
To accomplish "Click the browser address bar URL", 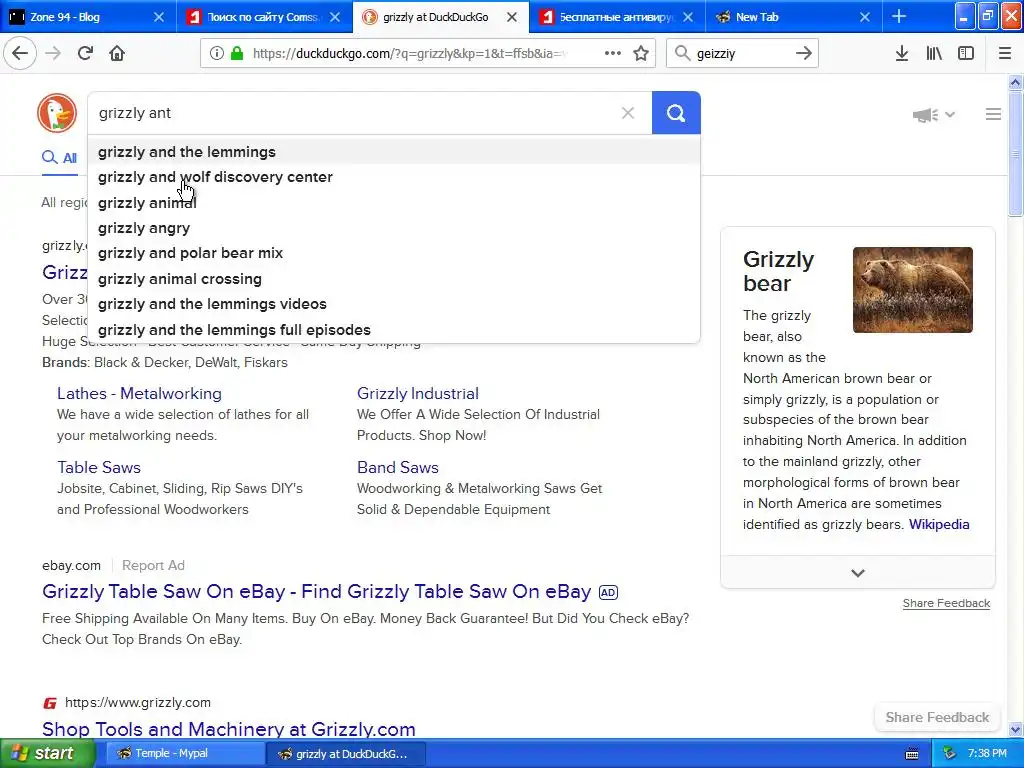I will [409, 54].
